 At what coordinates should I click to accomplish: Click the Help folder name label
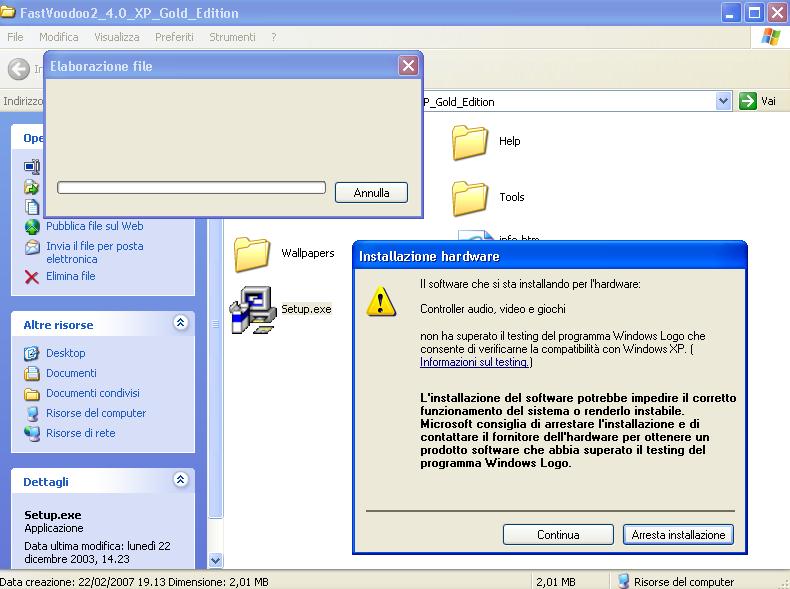[509, 141]
